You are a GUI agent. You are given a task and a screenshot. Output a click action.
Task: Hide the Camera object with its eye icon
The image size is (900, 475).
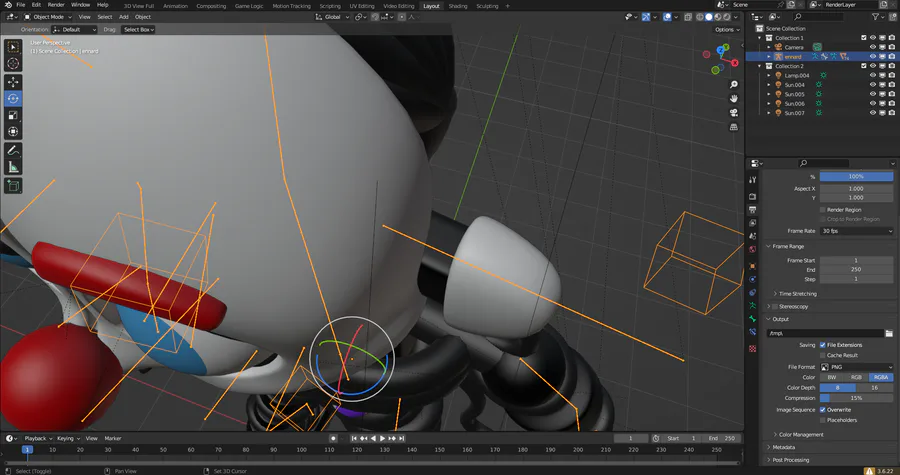click(x=873, y=47)
